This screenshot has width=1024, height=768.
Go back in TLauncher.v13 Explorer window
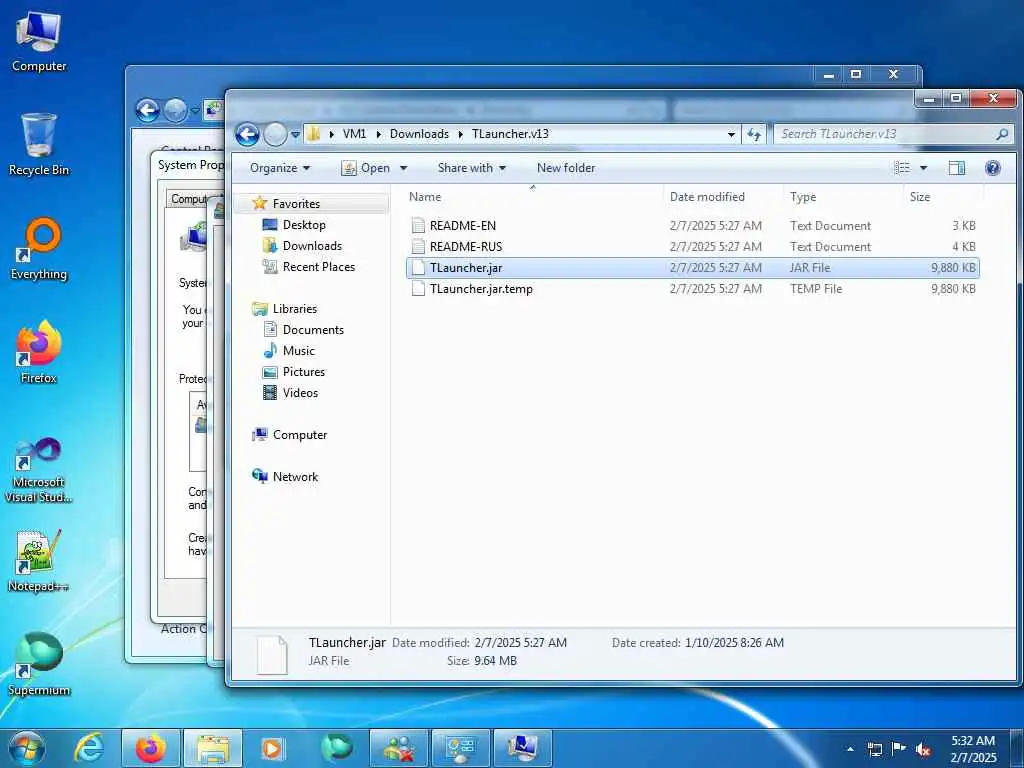[248, 135]
